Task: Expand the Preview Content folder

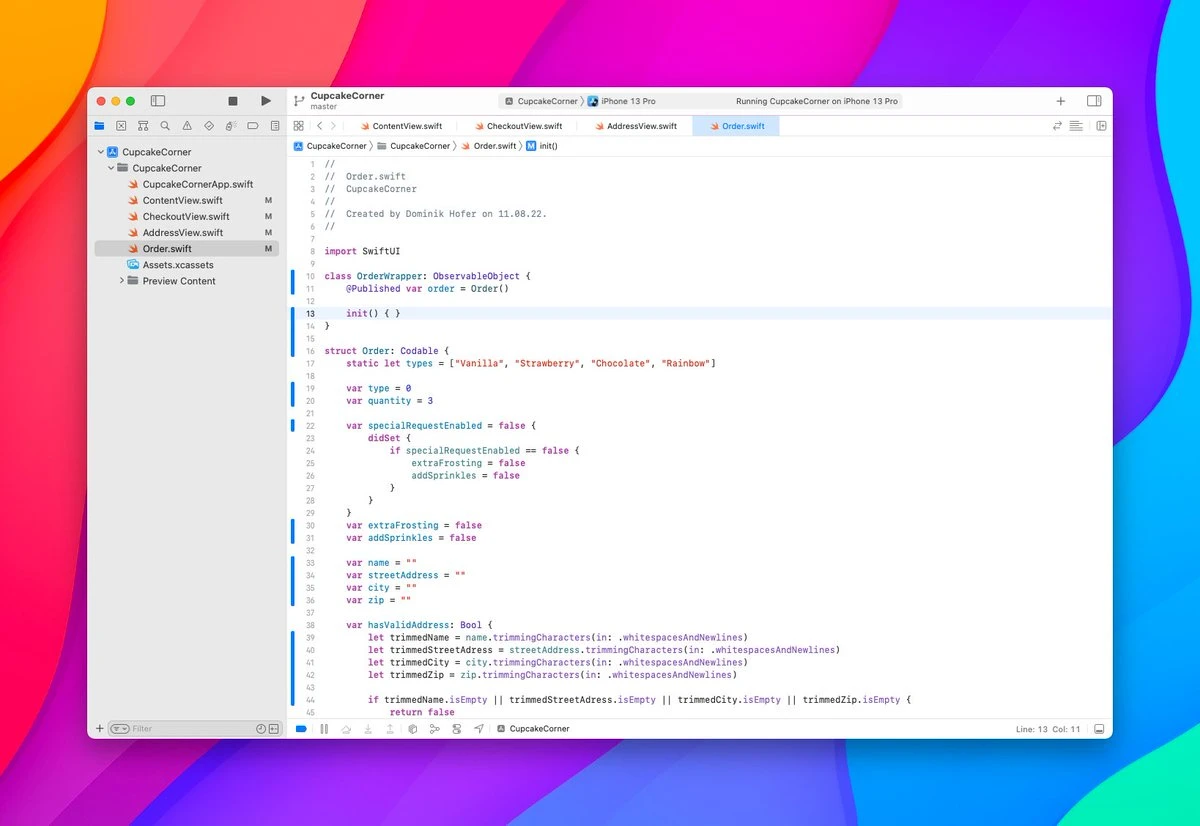Action: (122, 281)
